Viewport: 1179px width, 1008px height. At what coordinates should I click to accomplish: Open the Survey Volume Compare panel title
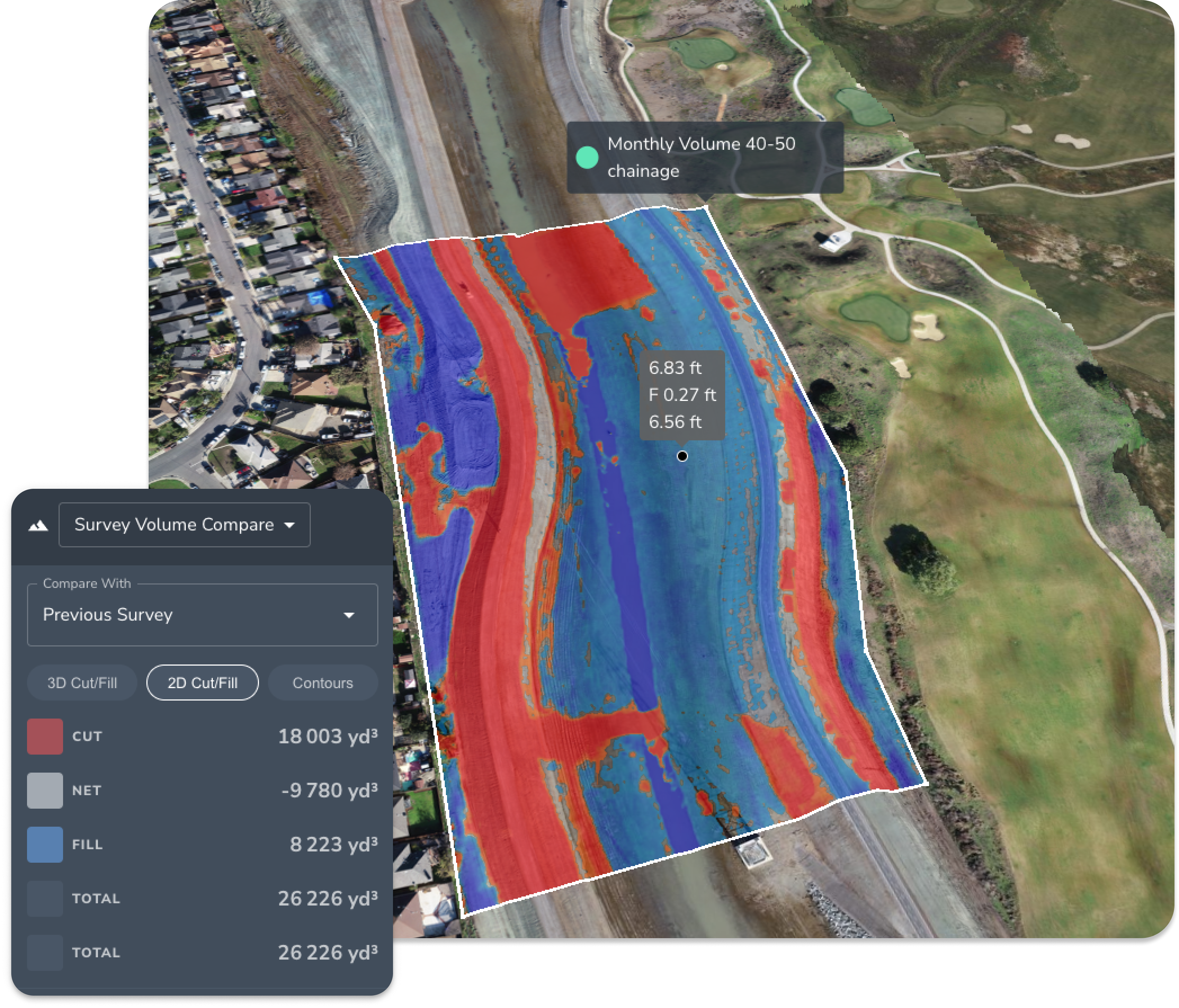point(173,525)
